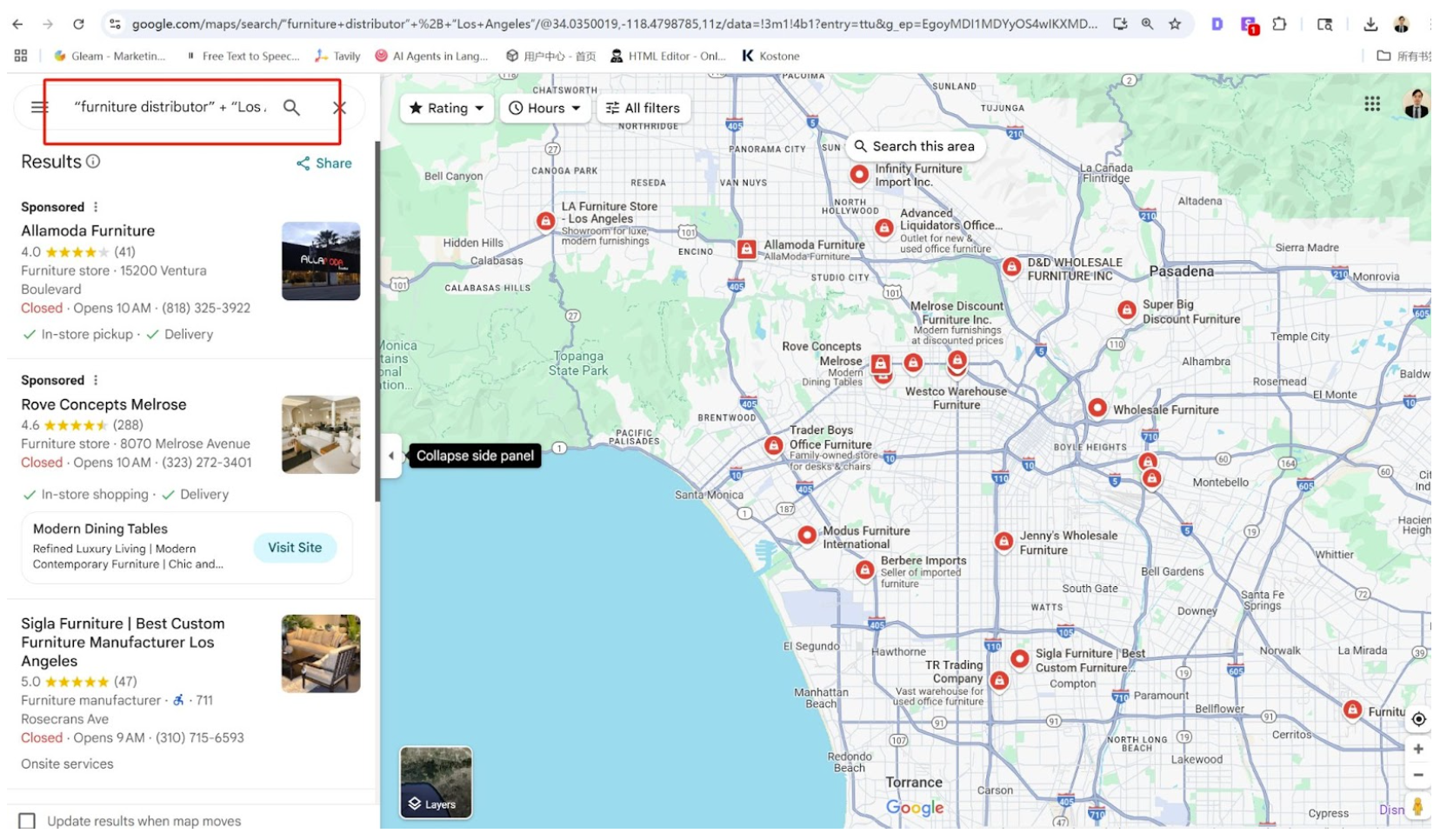Image resolution: width=1440 pixels, height=840 pixels.
Task: Open the Gleam - Marketing bookmark
Action: pyautogui.click(x=110, y=56)
